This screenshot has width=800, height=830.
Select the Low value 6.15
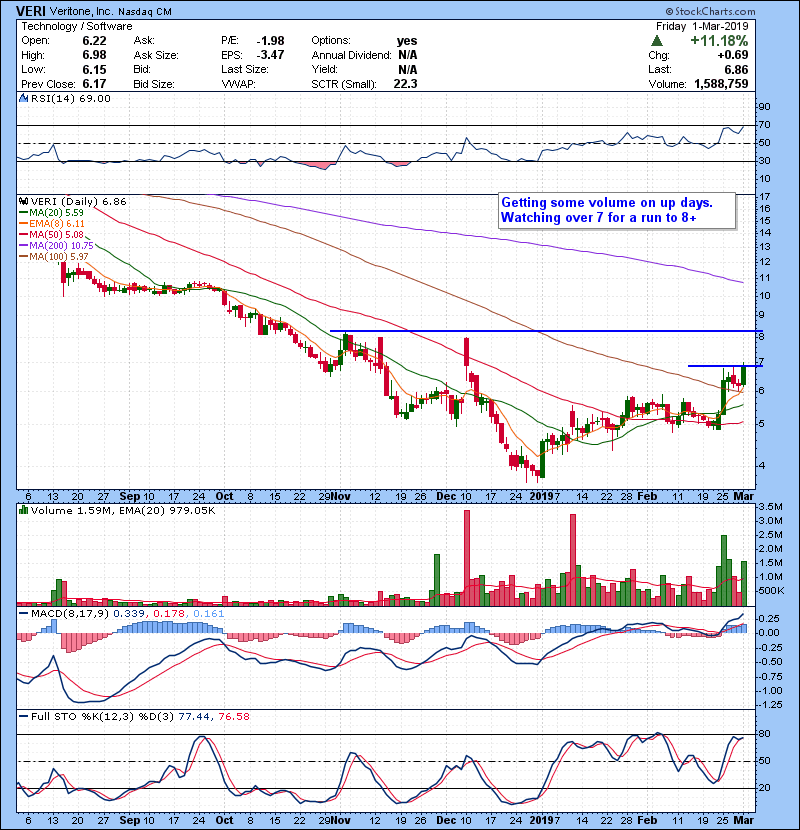coord(94,69)
